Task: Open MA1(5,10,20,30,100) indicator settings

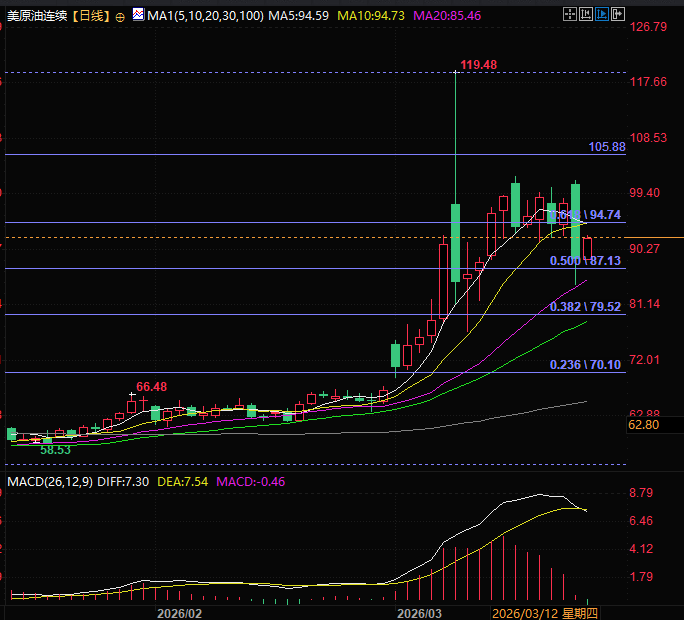Action: click(x=205, y=16)
